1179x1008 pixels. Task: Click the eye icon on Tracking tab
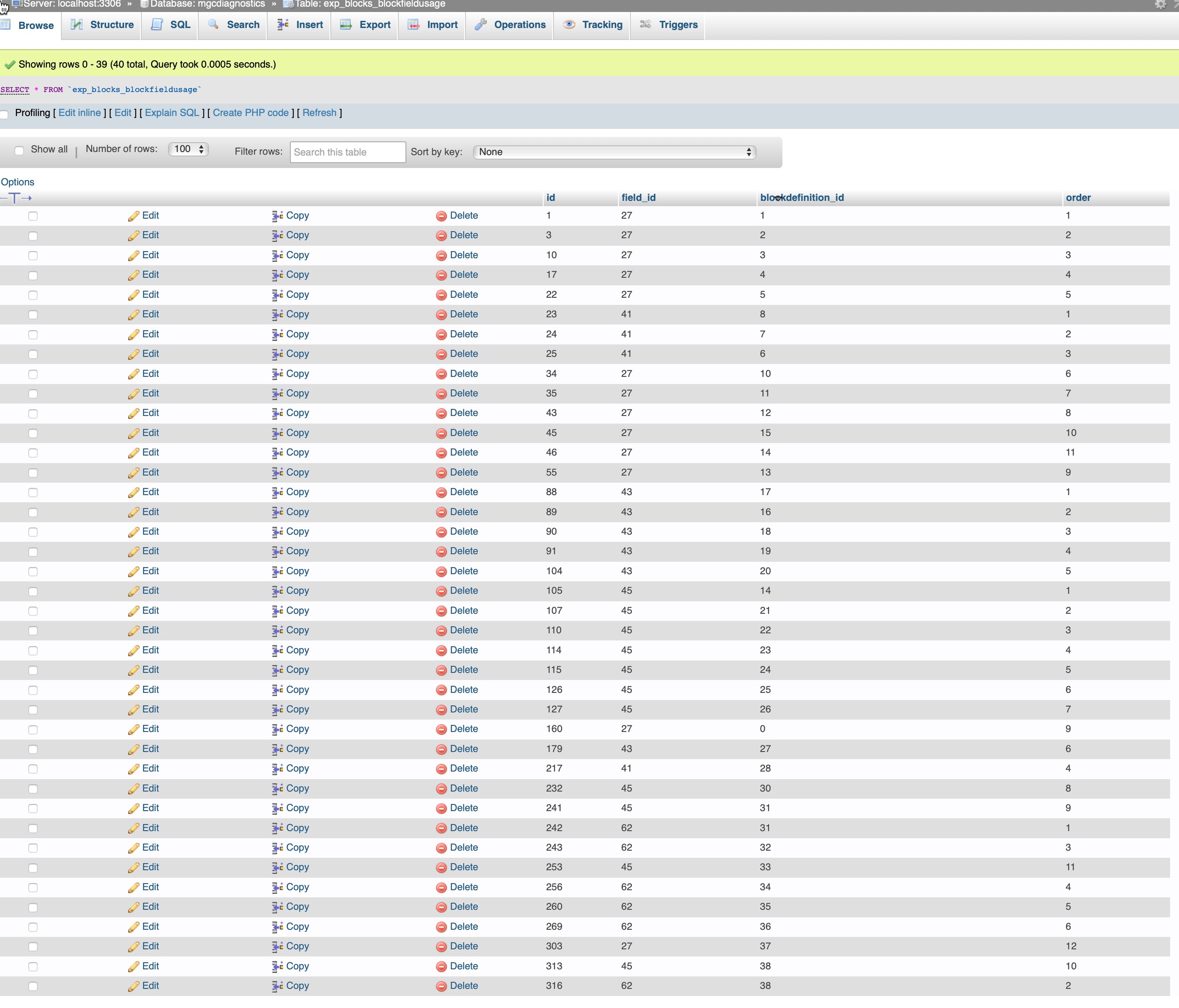point(569,24)
